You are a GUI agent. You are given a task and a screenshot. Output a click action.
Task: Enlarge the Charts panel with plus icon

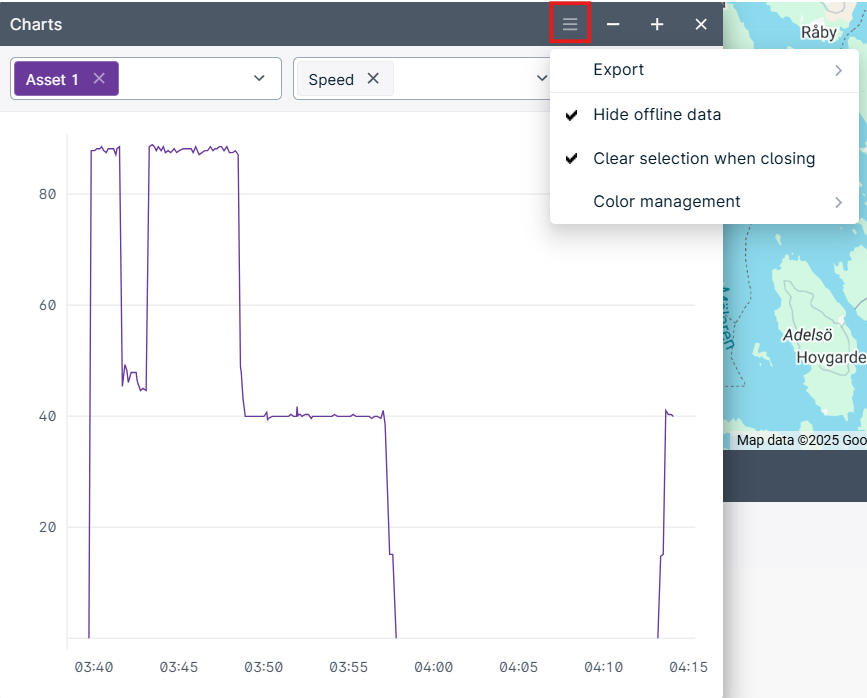point(657,24)
